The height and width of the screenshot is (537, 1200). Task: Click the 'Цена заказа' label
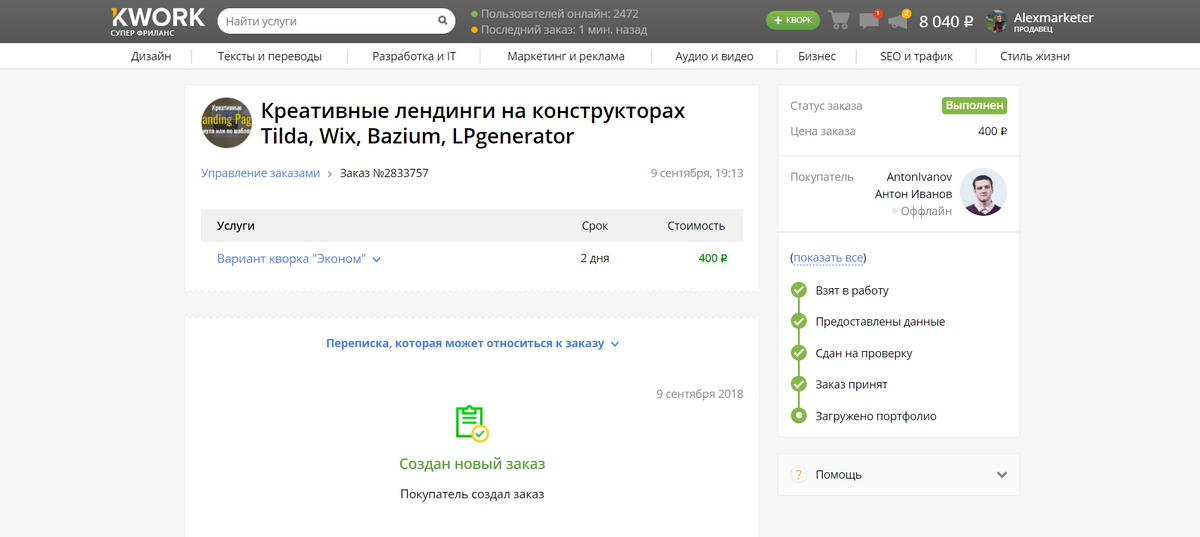pyautogui.click(x=823, y=131)
